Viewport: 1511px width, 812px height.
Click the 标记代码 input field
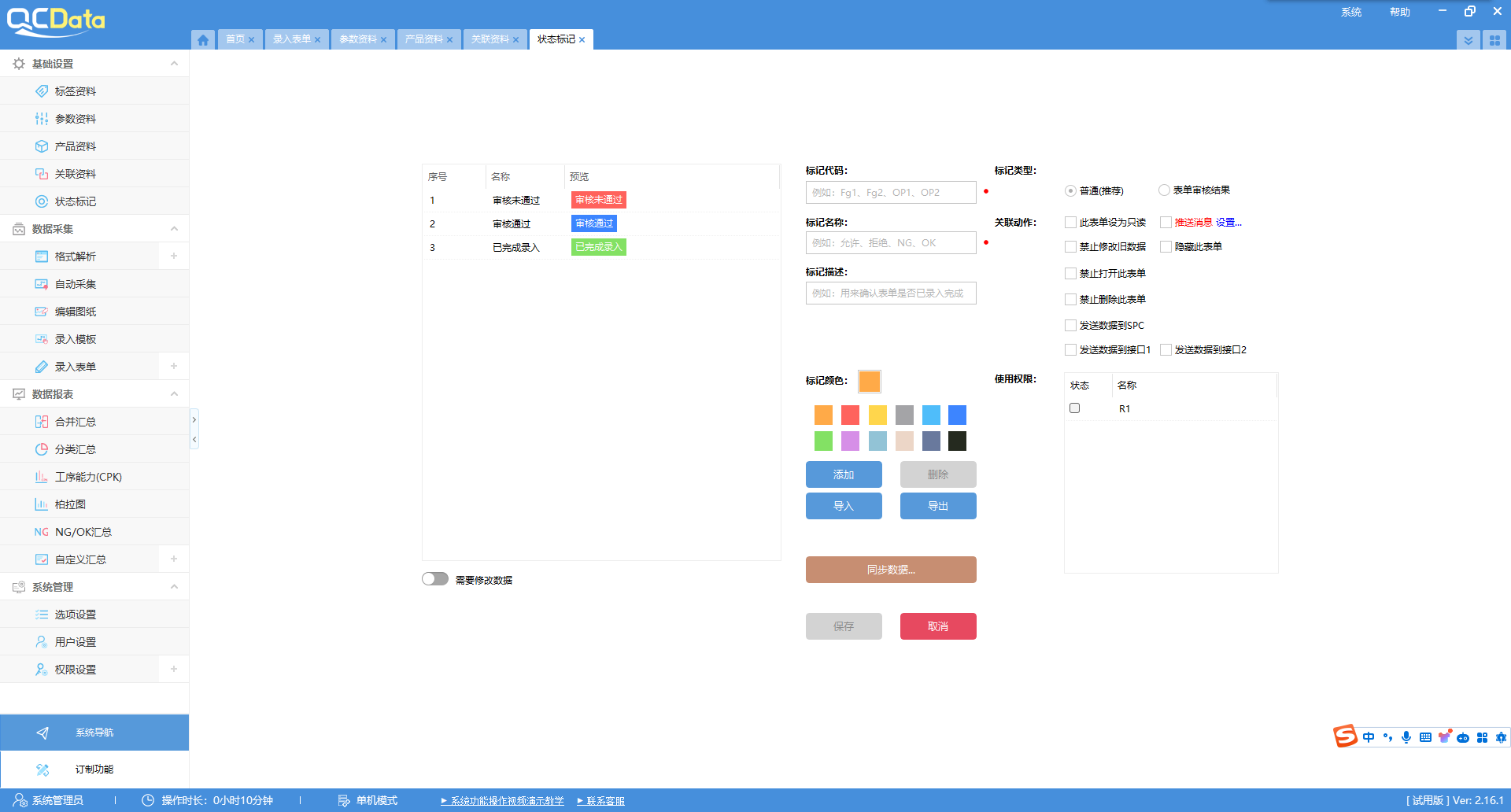coord(891,192)
